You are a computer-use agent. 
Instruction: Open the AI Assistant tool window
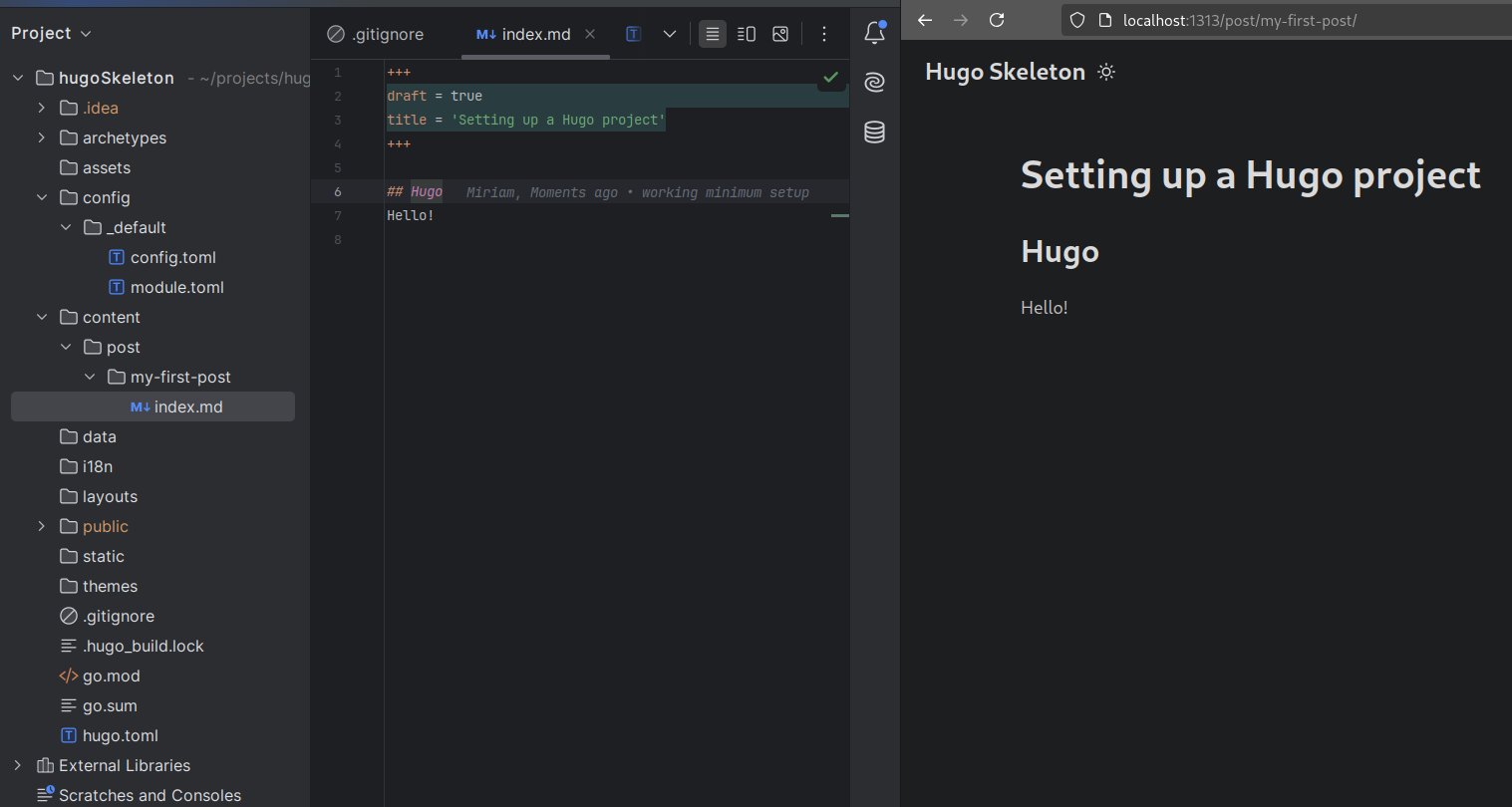[874, 83]
